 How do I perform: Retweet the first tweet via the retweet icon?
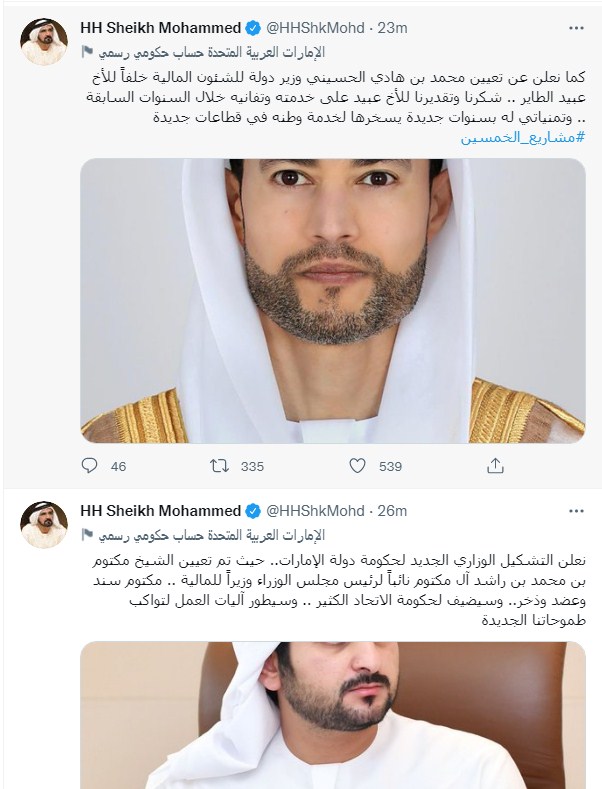point(219,466)
